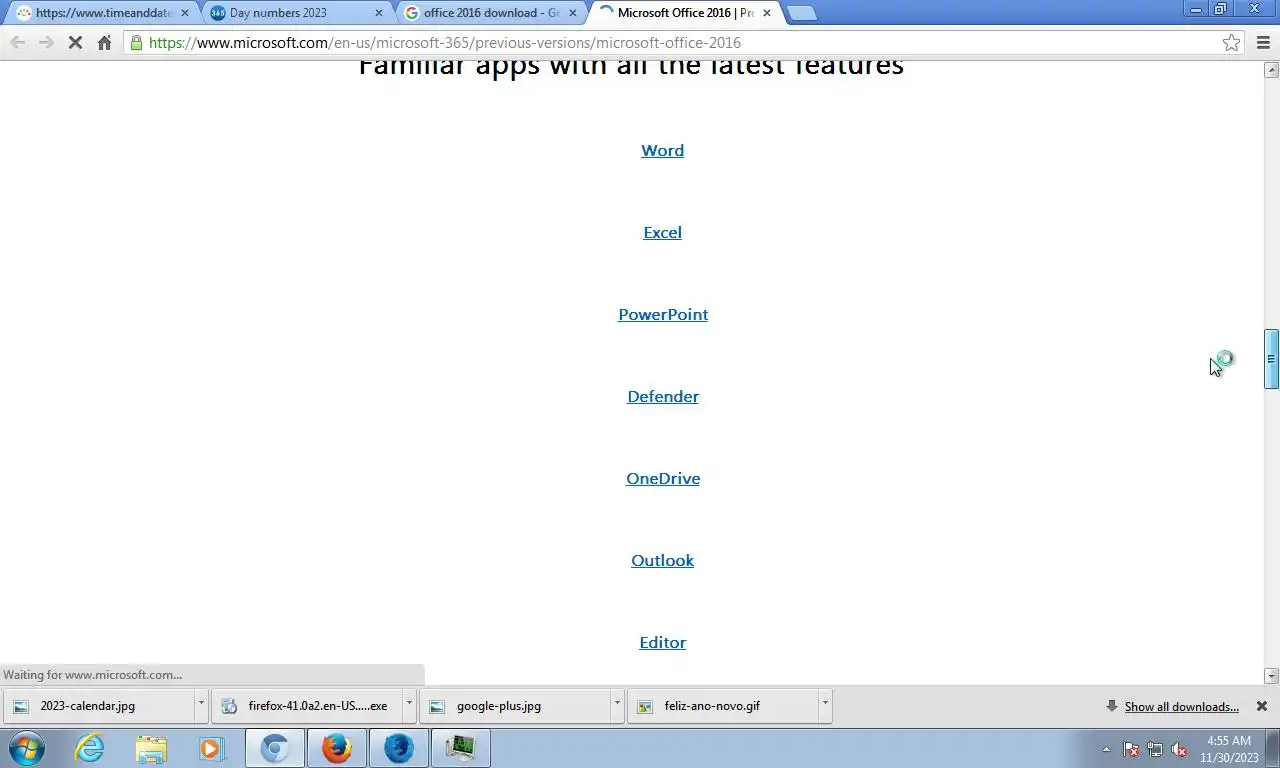Click the scrollbar bottom arrow
Image resolution: width=1280 pixels, height=768 pixels.
coord(1272,676)
